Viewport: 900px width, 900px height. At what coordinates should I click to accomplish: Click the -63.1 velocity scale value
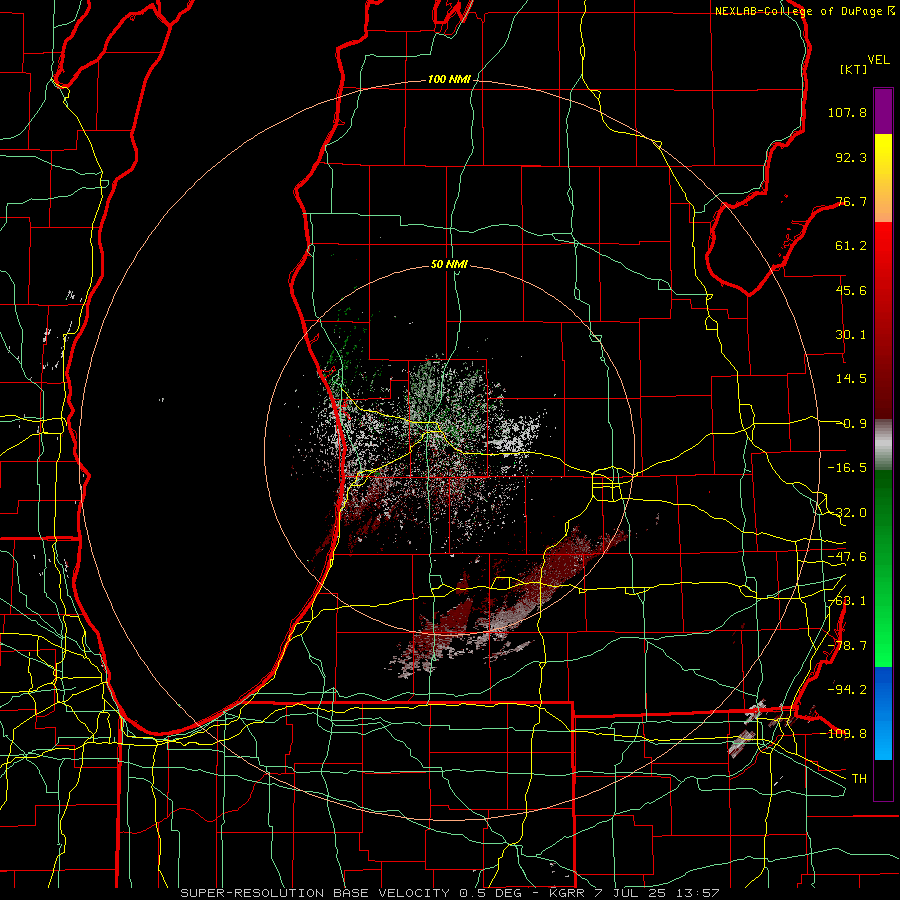[x=847, y=601]
